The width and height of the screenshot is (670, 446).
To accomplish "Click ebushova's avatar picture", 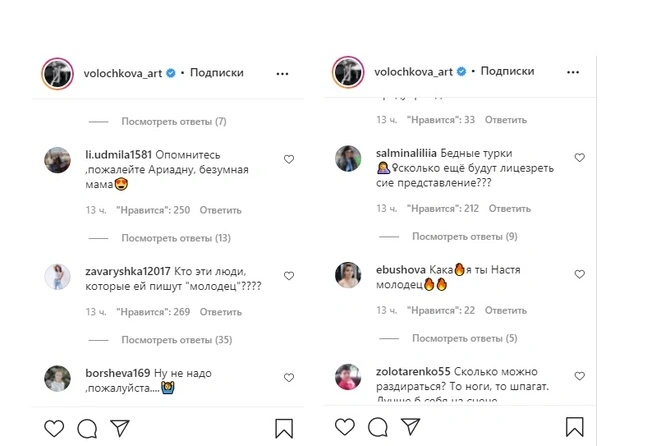I will pyautogui.click(x=348, y=275).
